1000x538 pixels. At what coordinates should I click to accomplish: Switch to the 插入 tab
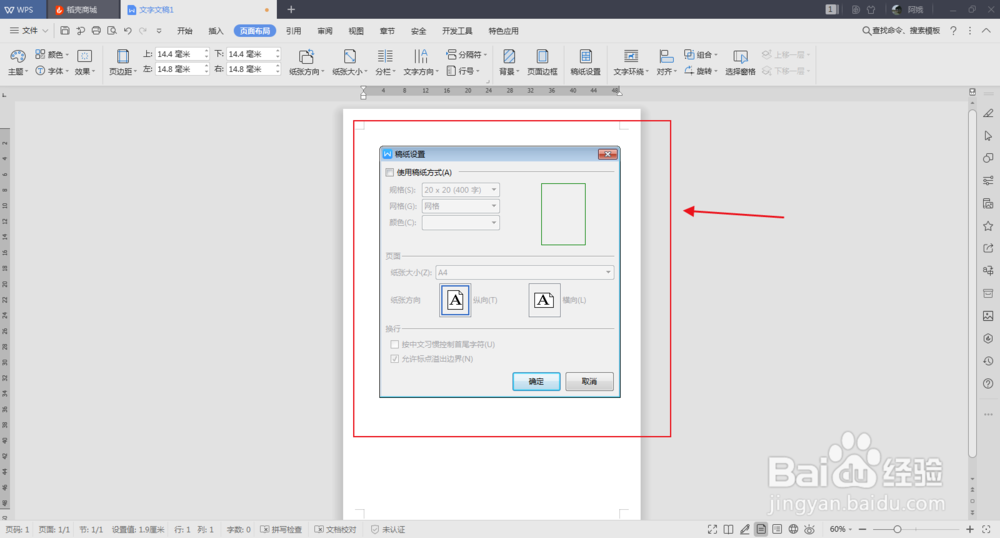(216, 31)
